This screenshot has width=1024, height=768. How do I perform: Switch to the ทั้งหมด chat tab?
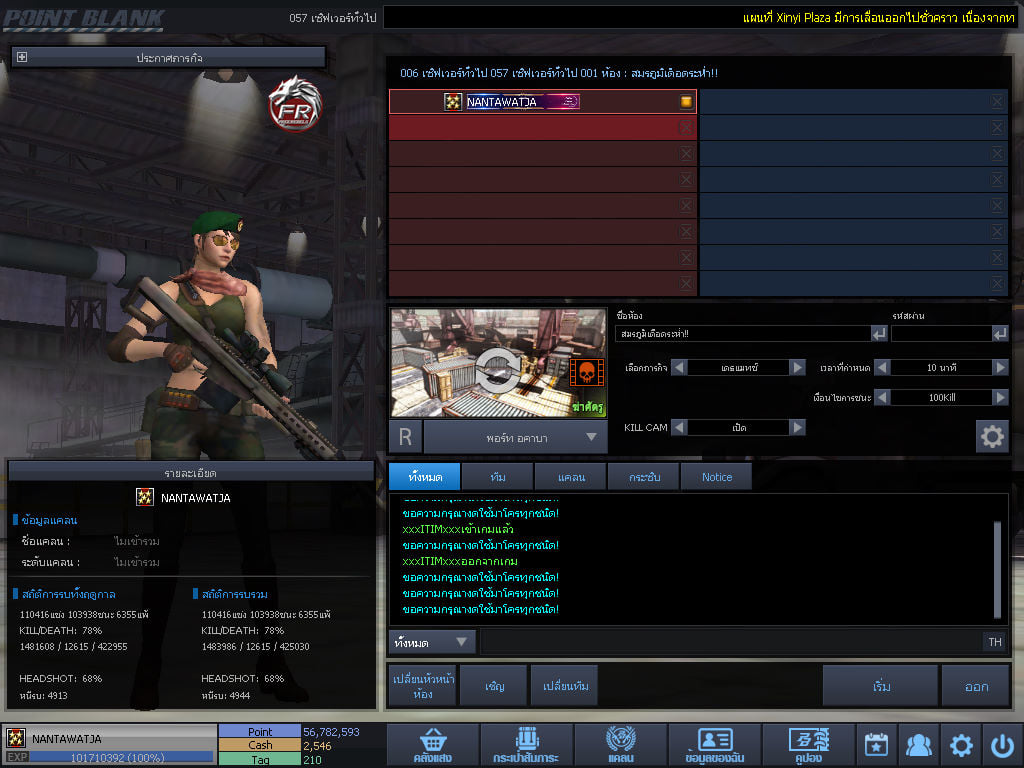425,477
